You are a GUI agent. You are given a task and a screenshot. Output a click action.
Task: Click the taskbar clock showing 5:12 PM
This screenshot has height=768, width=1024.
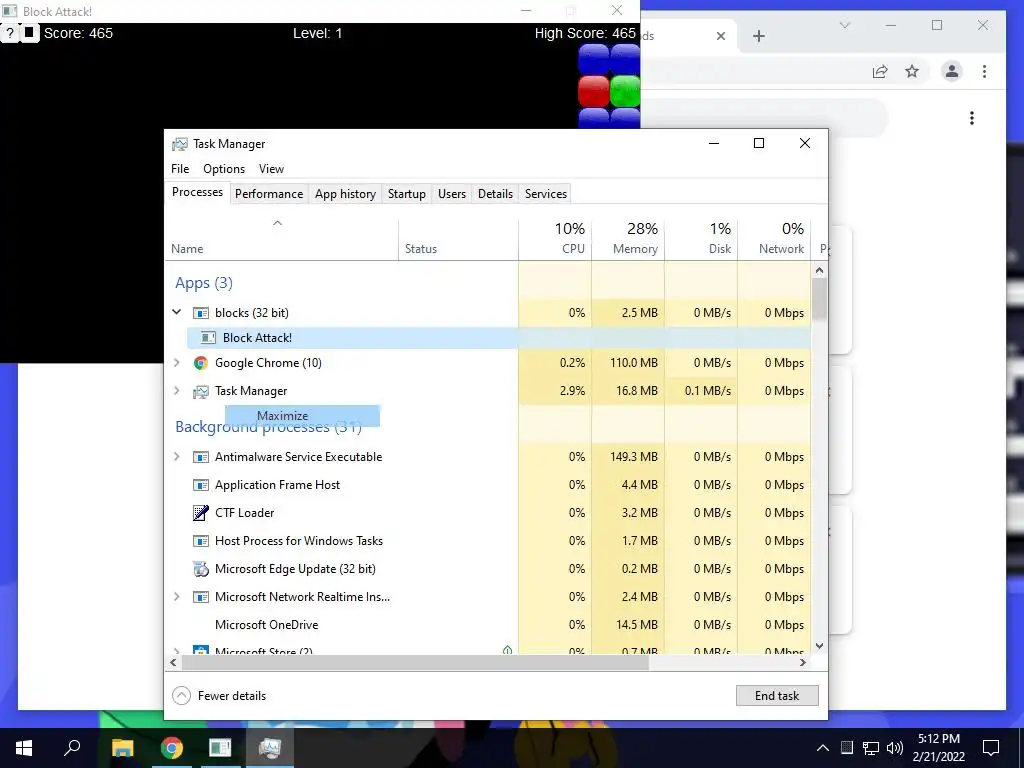click(938, 748)
